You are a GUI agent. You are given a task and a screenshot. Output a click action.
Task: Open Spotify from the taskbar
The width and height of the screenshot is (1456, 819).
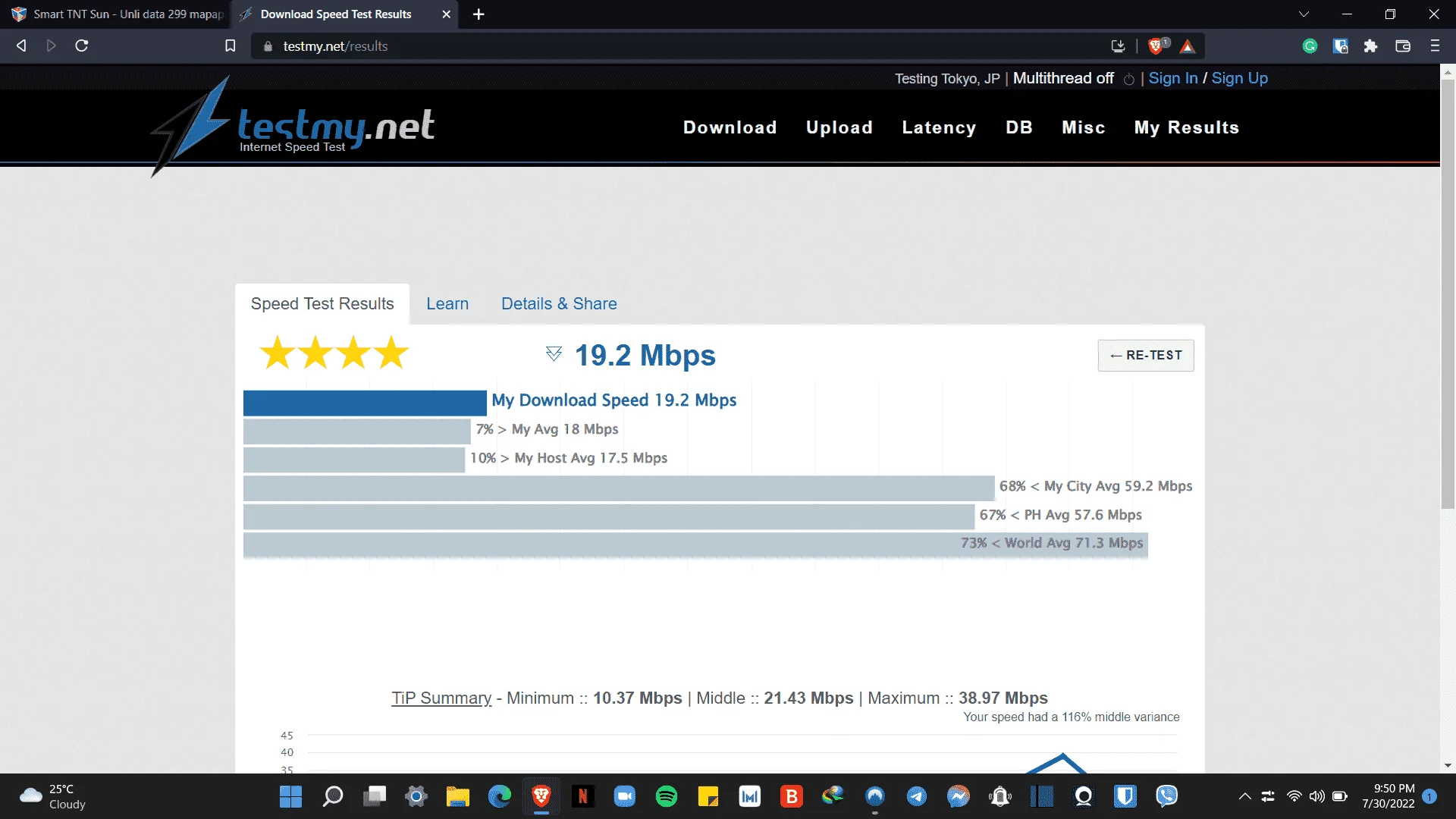[667, 796]
